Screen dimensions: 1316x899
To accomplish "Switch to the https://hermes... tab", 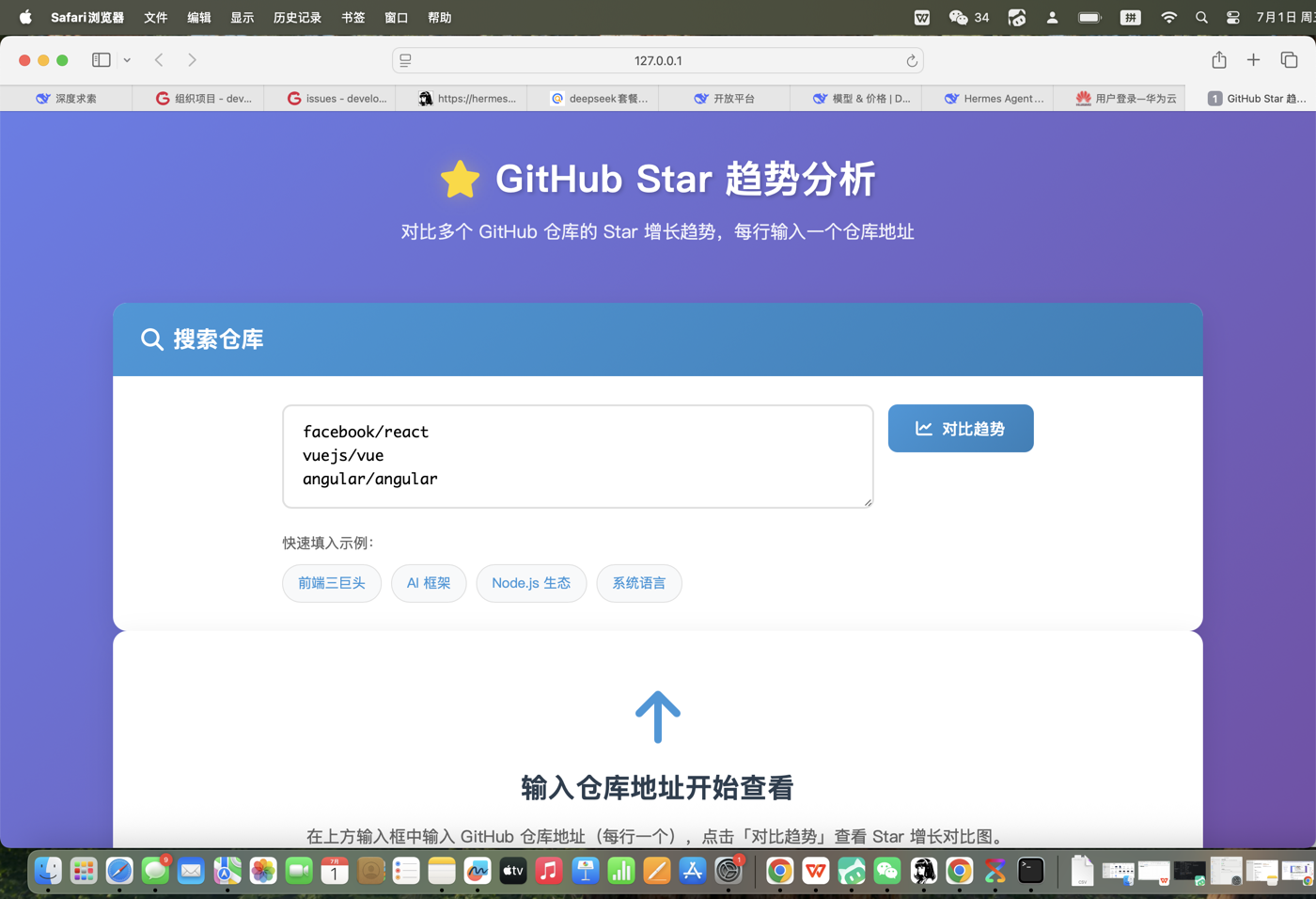I will pos(462,98).
